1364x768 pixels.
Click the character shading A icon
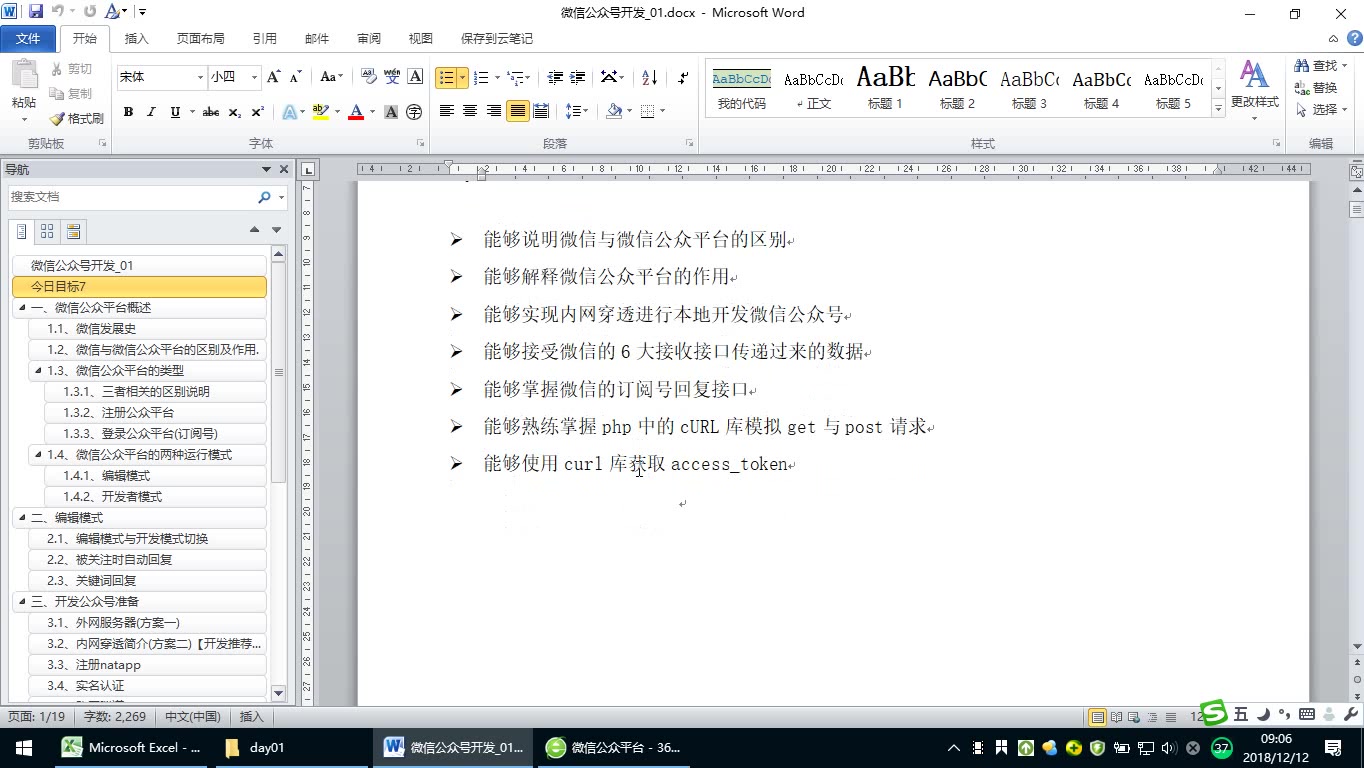point(391,112)
